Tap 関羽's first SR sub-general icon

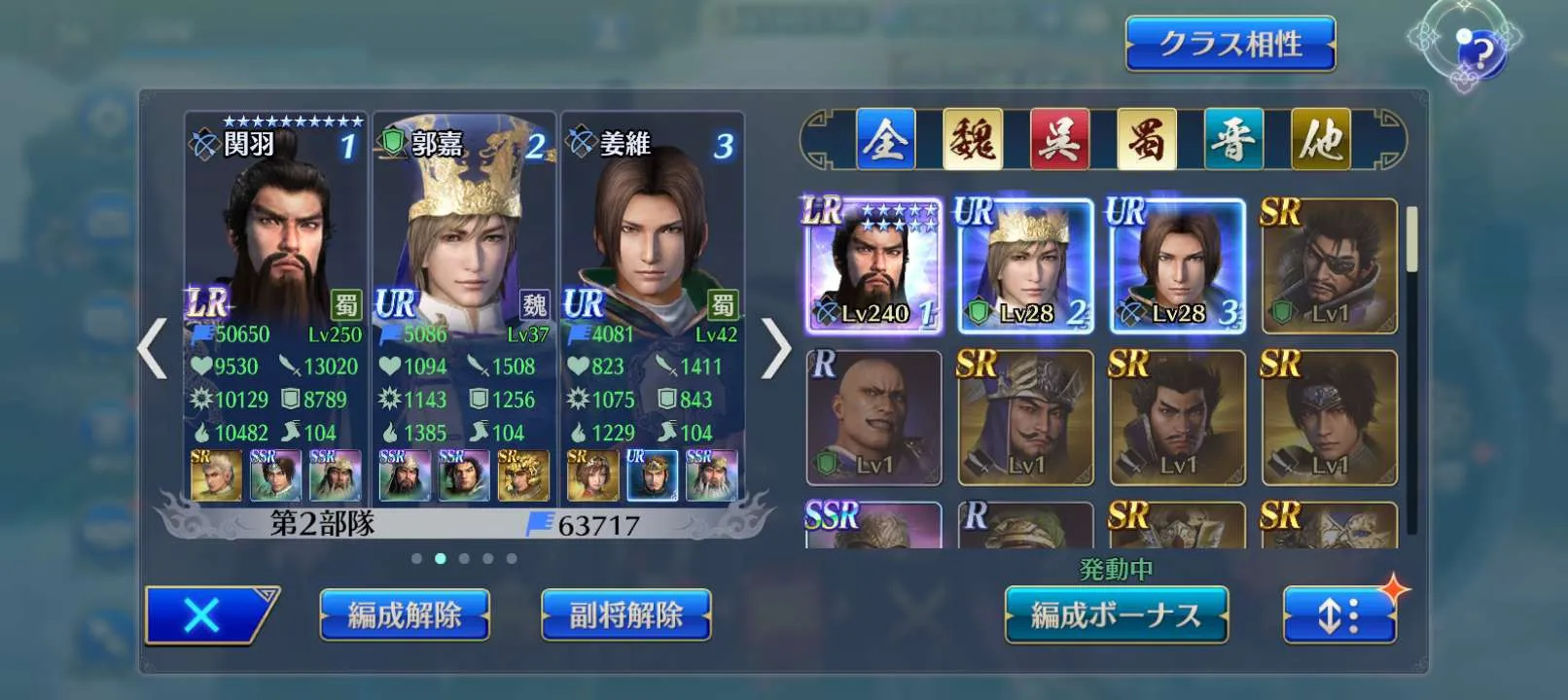216,475
